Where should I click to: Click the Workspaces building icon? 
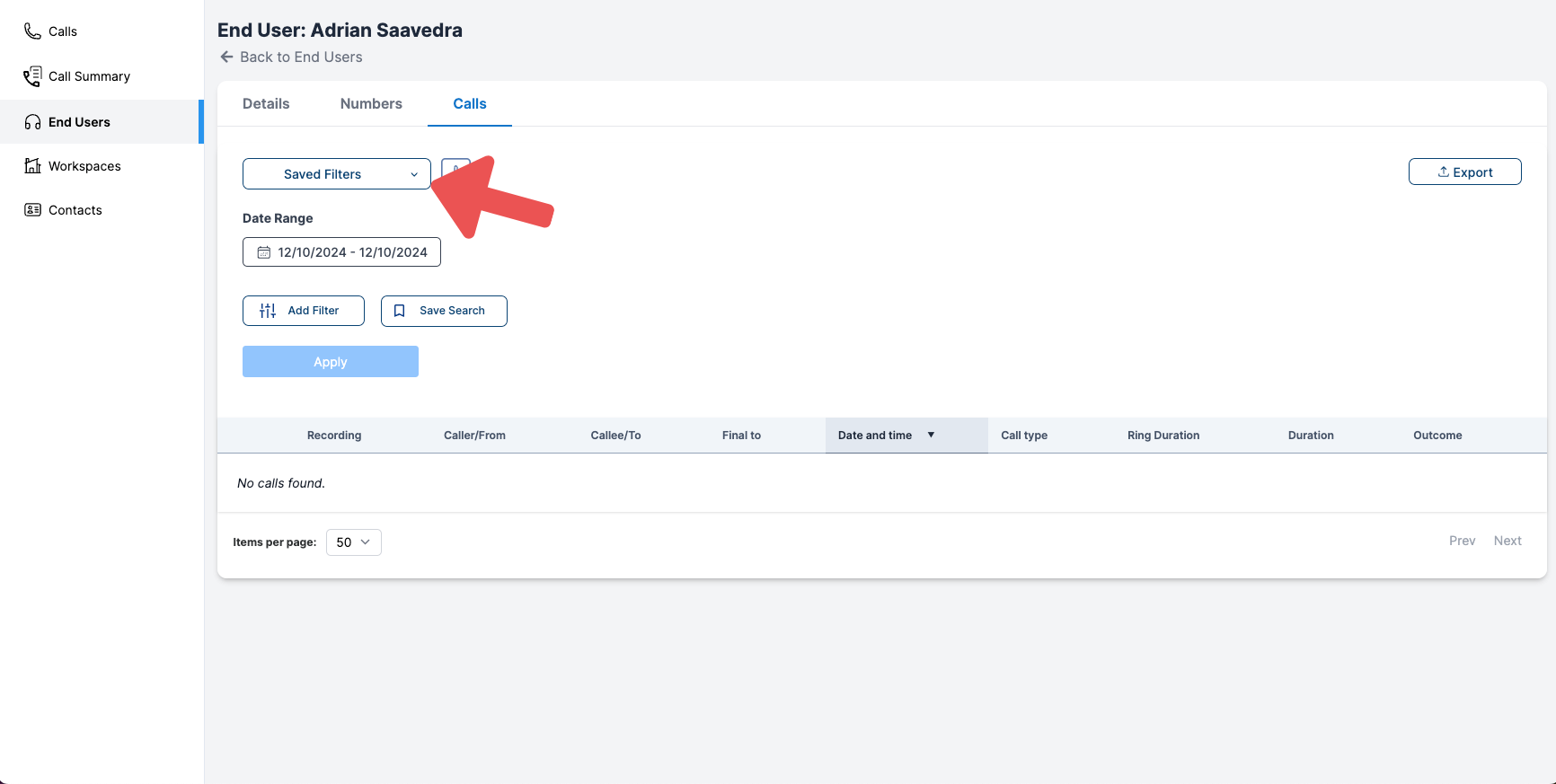point(32,166)
